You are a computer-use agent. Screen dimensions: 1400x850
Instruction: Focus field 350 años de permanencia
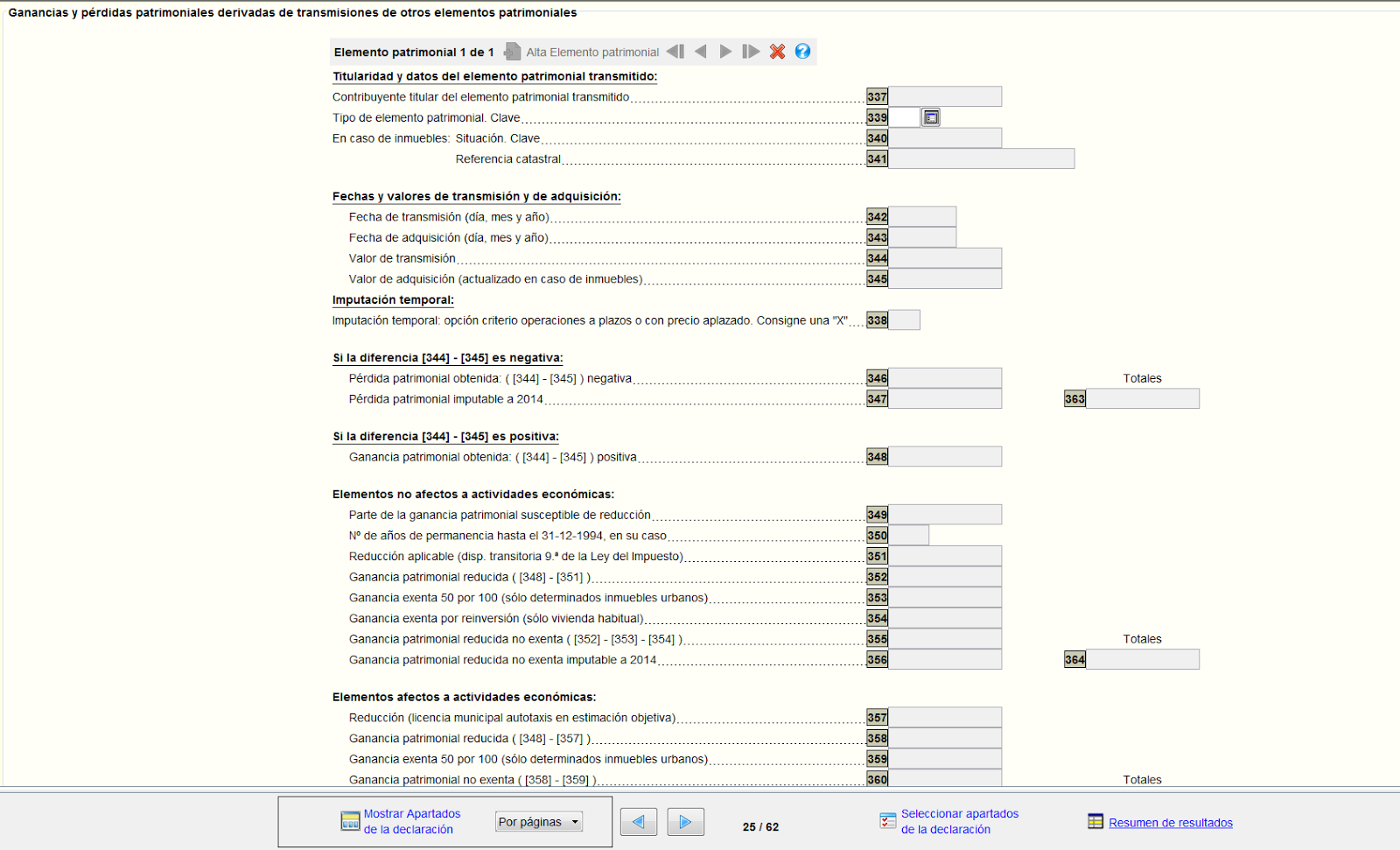click(x=909, y=536)
